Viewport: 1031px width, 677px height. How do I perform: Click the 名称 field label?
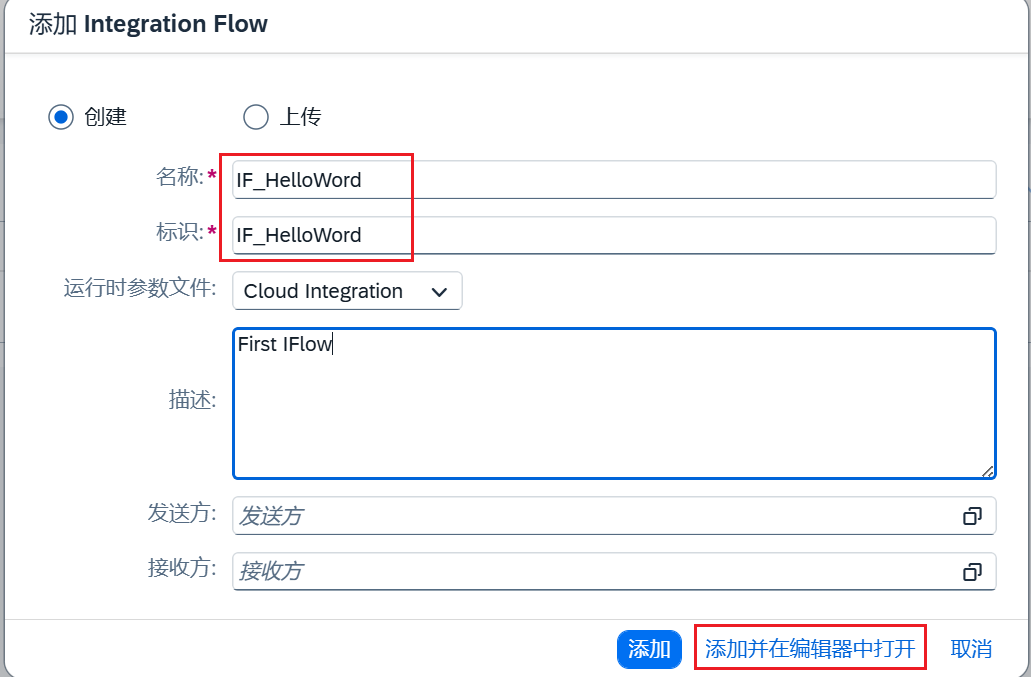pyautogui.click(x=179, y=177)
